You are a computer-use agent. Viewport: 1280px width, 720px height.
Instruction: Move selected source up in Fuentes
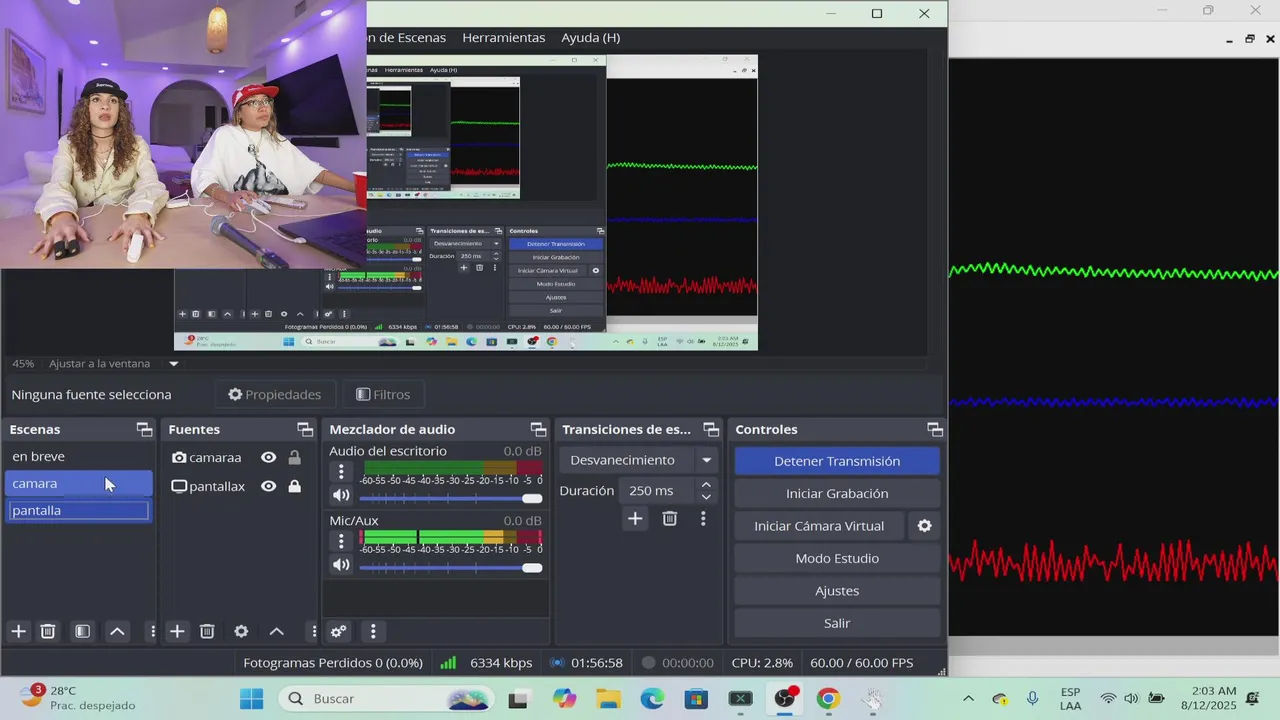(x=276, y=631)
